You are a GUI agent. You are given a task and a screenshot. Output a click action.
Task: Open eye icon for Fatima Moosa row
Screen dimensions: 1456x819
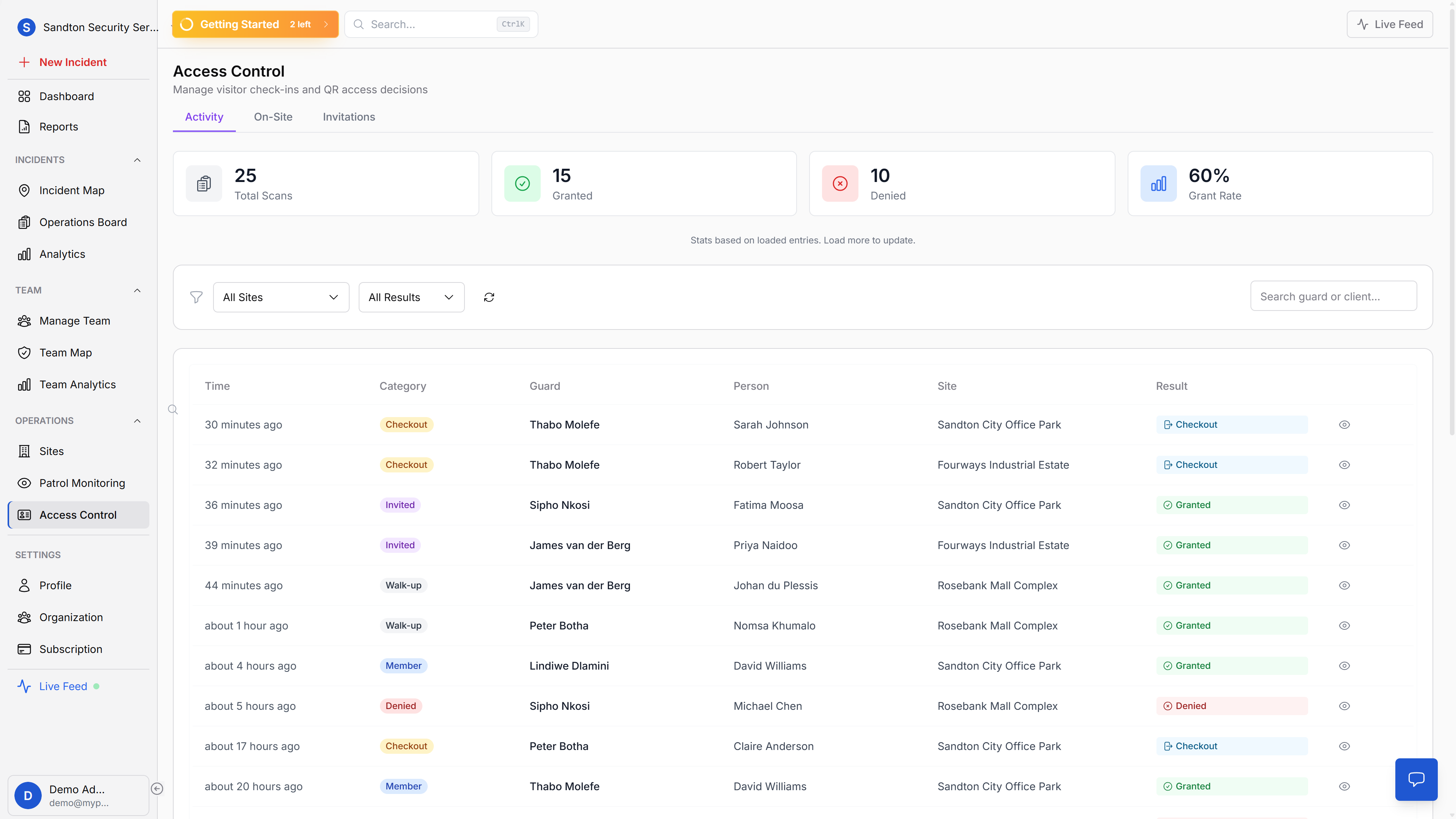point(1344,505)
